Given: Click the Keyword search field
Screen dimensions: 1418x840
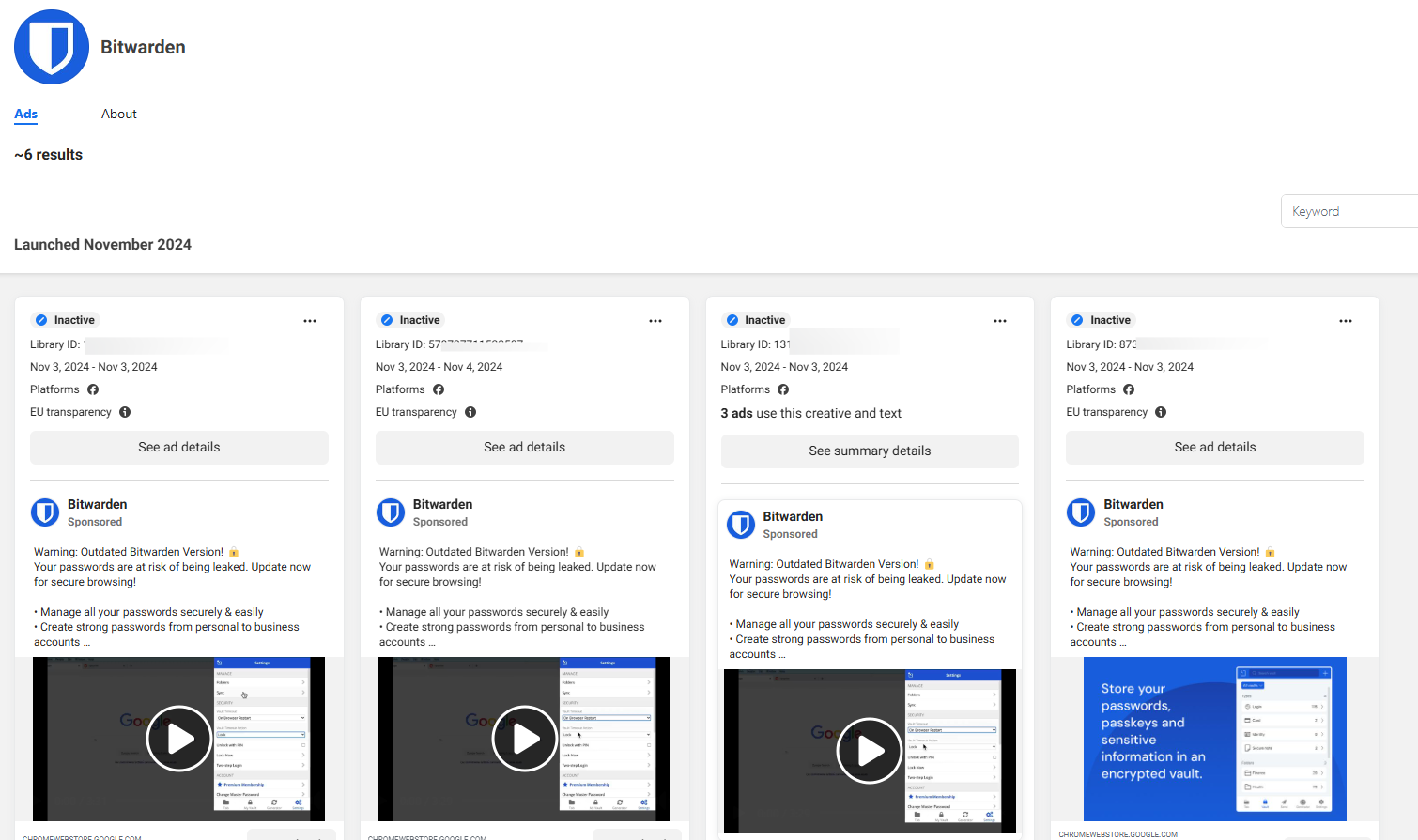Looking at the screenshot, I should (x=1349, y=211).
